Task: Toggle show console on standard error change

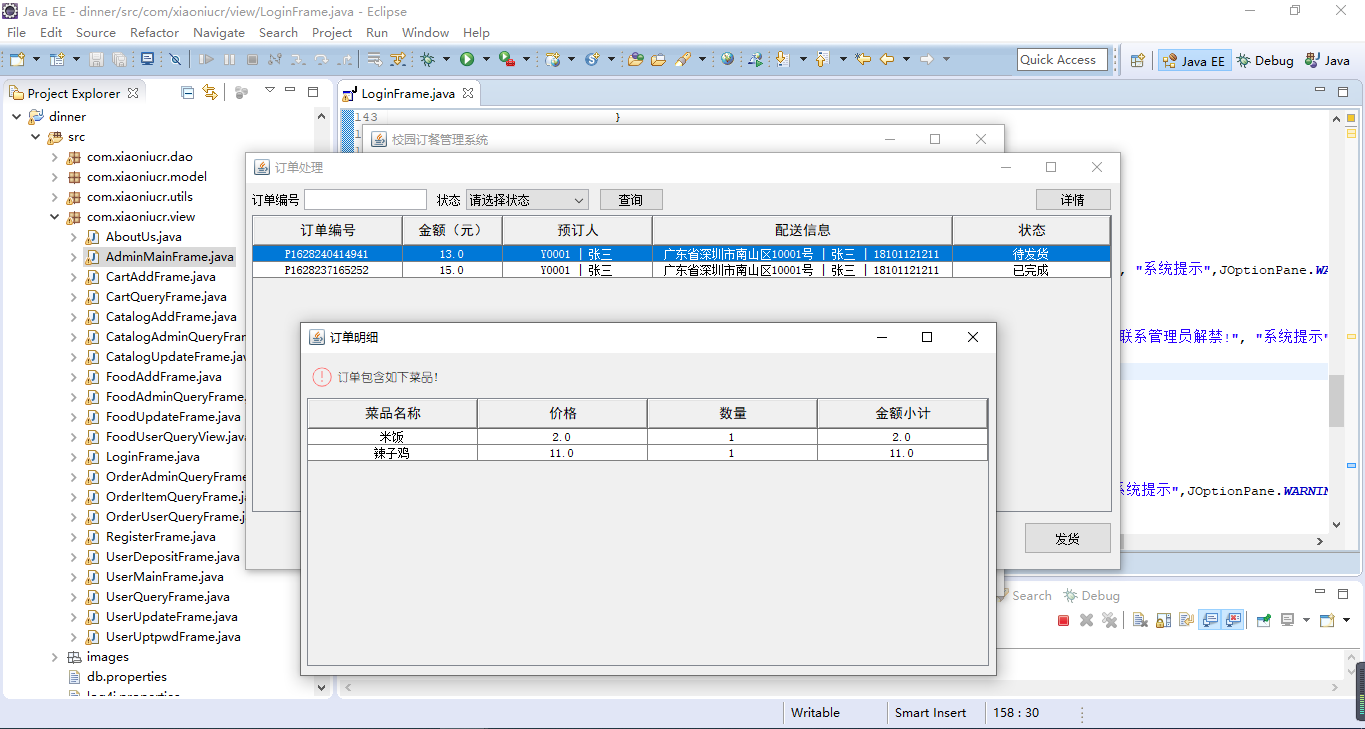Action: click(1233, 620)
